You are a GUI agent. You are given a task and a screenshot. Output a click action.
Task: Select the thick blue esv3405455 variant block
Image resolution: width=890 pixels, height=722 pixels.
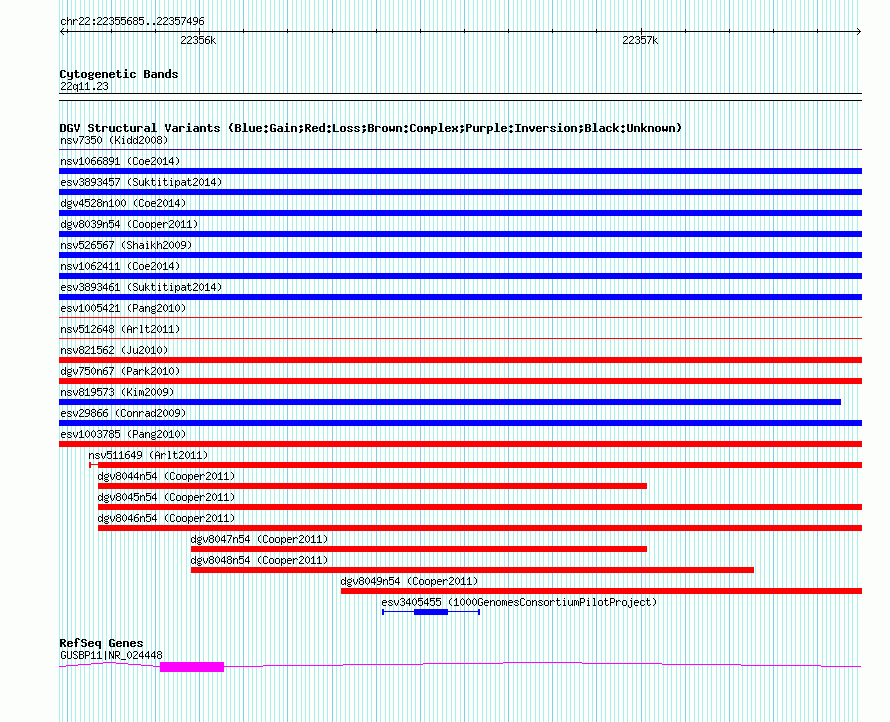tap(431, 612)
